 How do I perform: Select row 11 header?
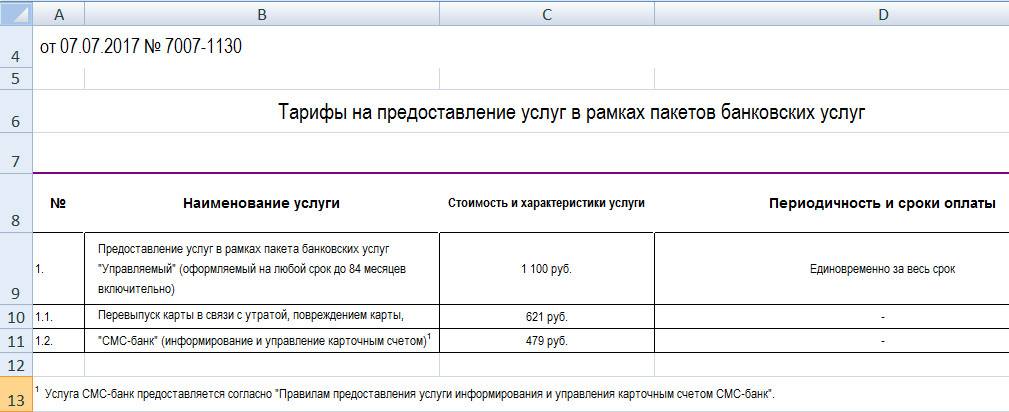tap(16, 342)
